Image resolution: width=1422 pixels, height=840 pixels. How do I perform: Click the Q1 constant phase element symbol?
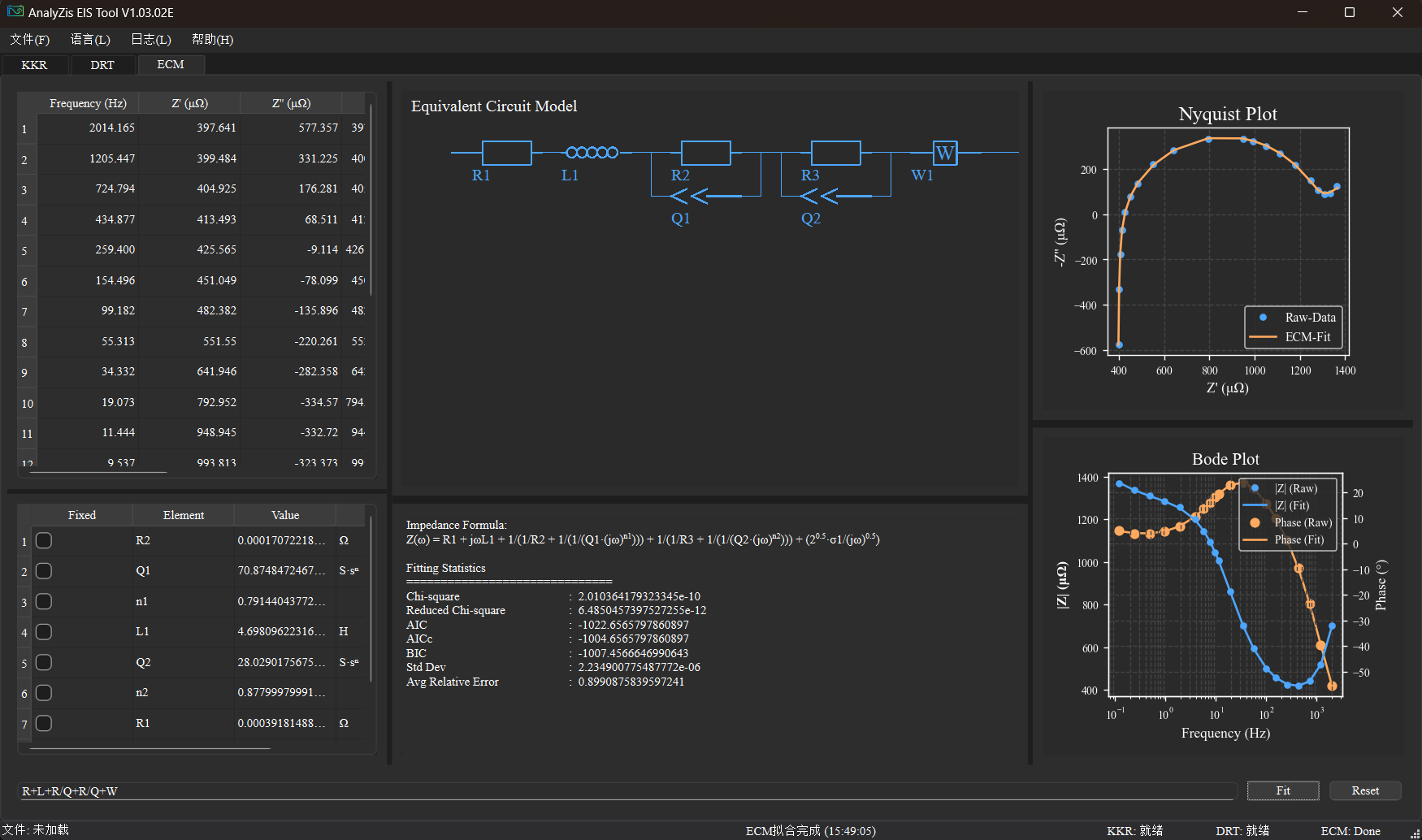coord(690,196)
